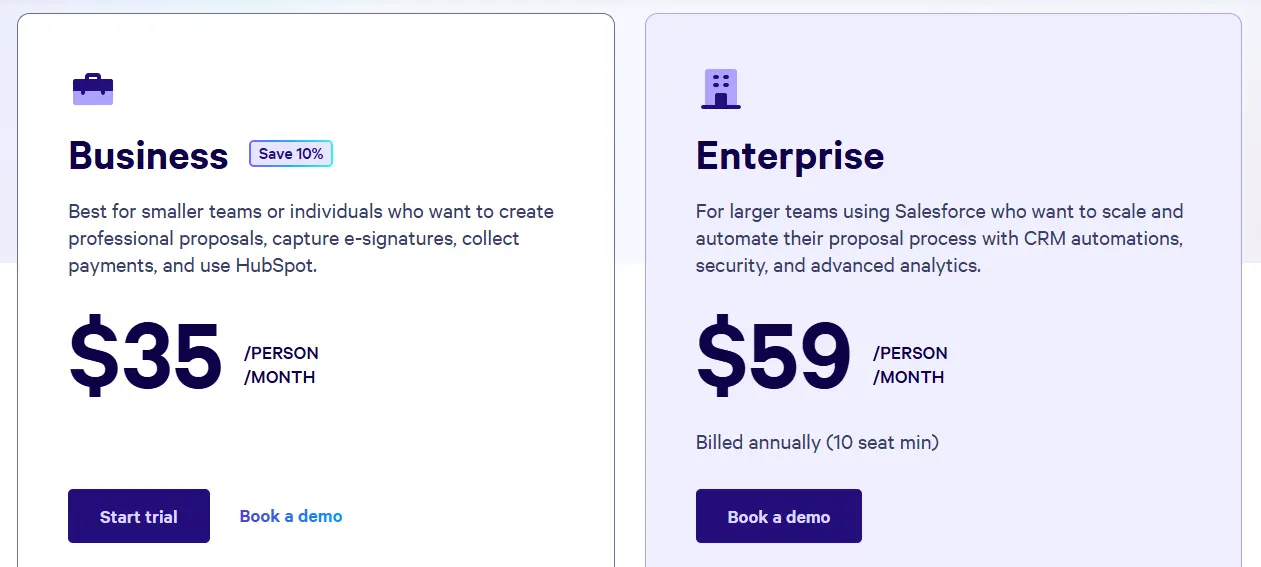
Task: Click the Billed annually (10 seat min) note
Action: (817, 442)
